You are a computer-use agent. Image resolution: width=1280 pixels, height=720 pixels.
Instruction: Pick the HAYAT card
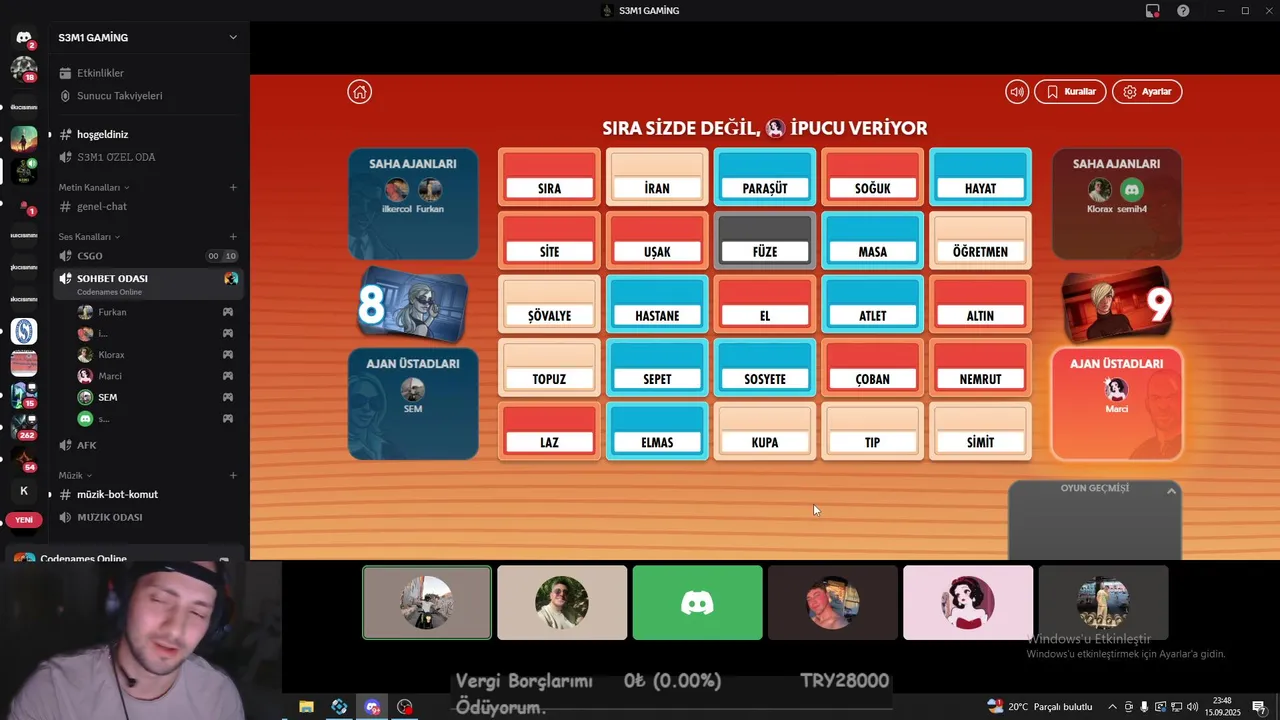coord(980,177)
